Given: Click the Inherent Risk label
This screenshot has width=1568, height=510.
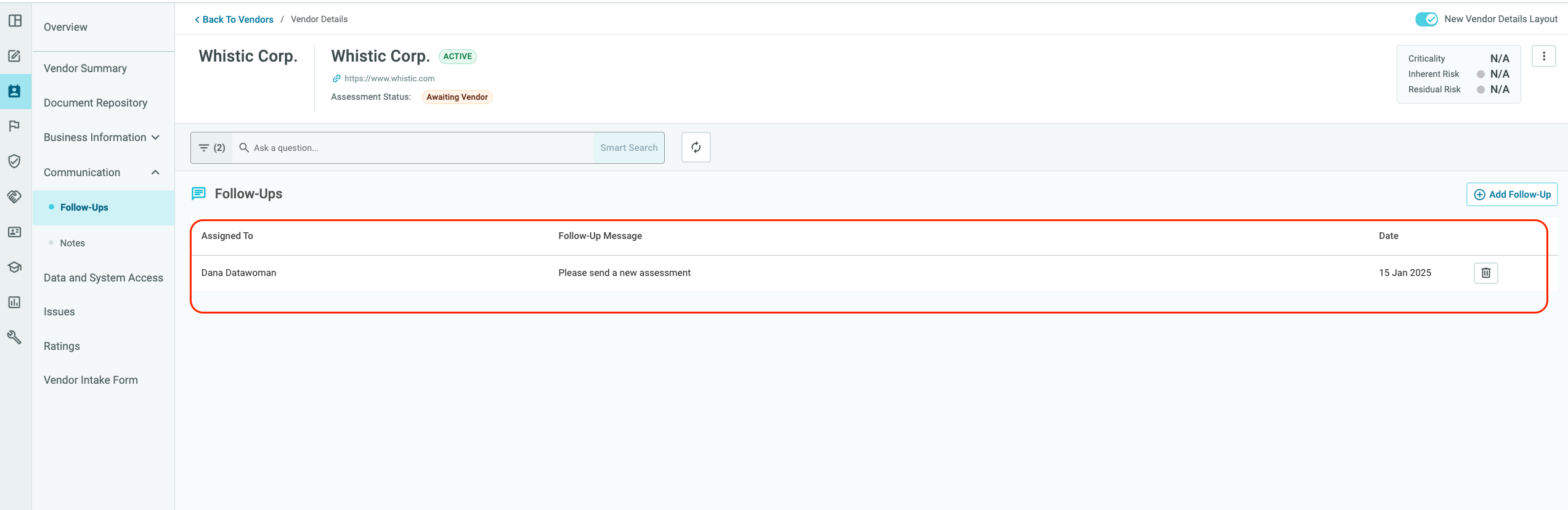Looking at the screenshot, I should 1434,74.
